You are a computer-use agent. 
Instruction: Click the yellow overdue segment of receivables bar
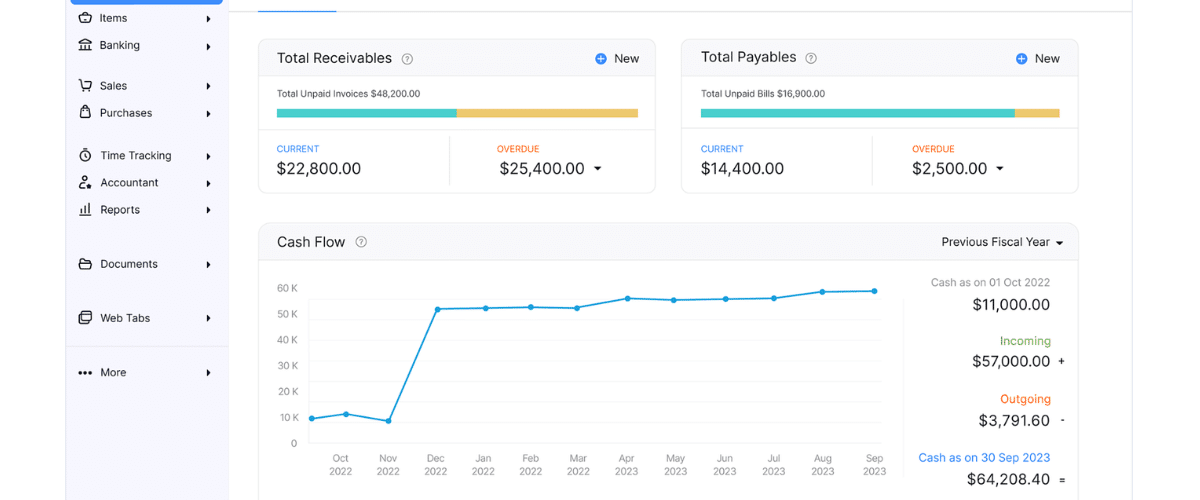(x=547, y=113)
